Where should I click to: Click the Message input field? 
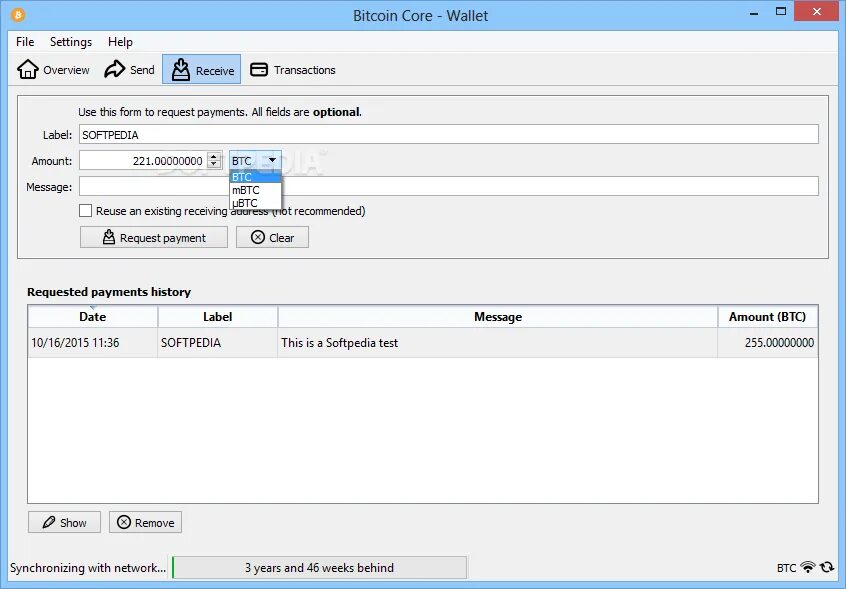point(449,187)
